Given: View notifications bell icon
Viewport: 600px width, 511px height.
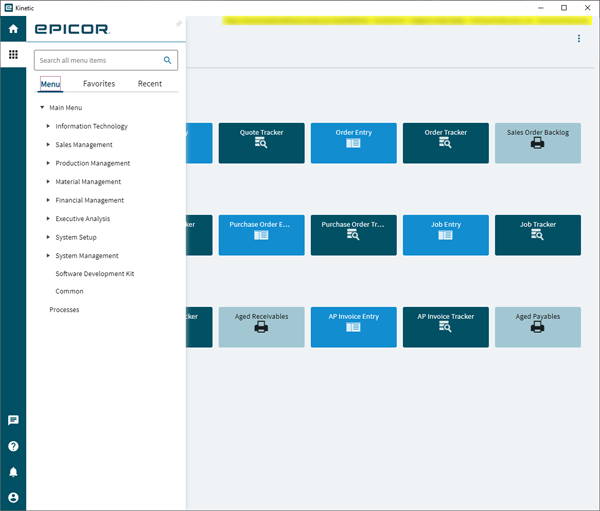Looking at the screenshot, I should point(13,472).
